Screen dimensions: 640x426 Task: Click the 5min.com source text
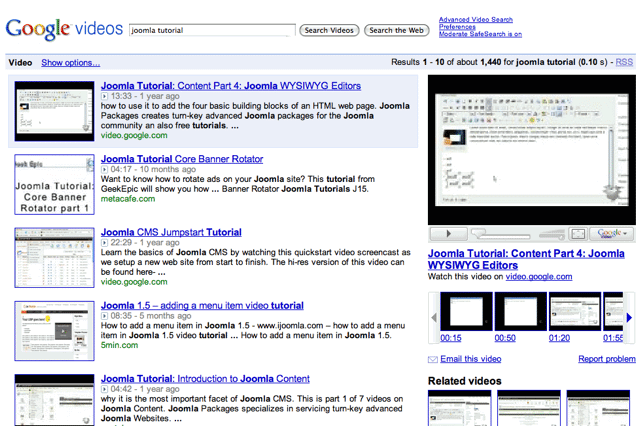click(119, 345)
